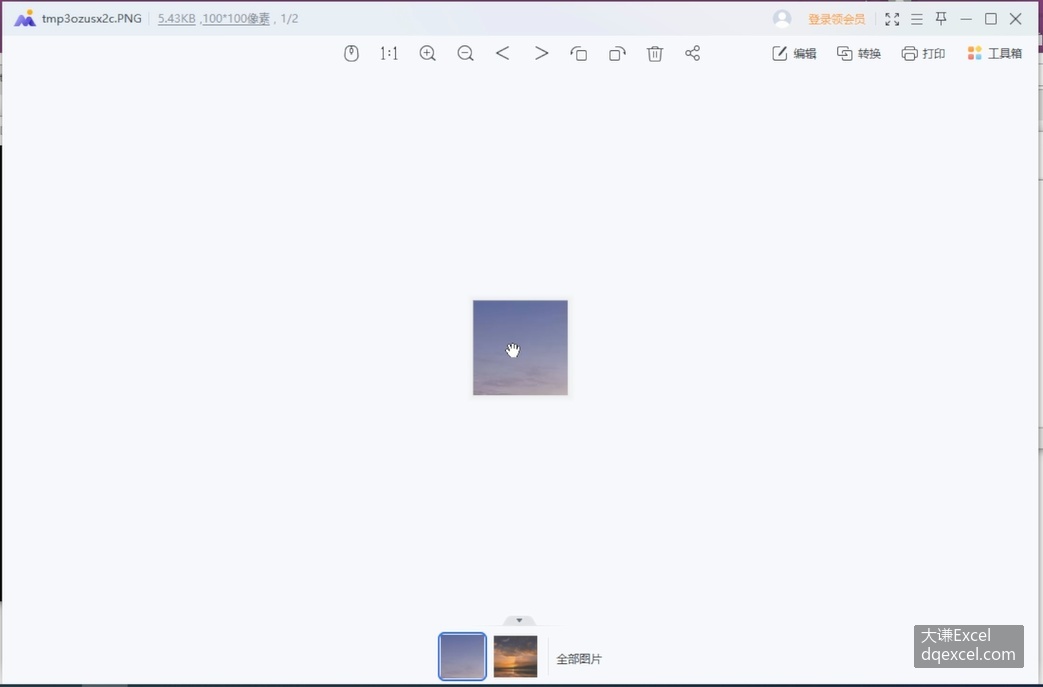This screenshot has height=687, width=1043.
Task: Open the 编辑 edit tool
Action: tap(794, 53)
